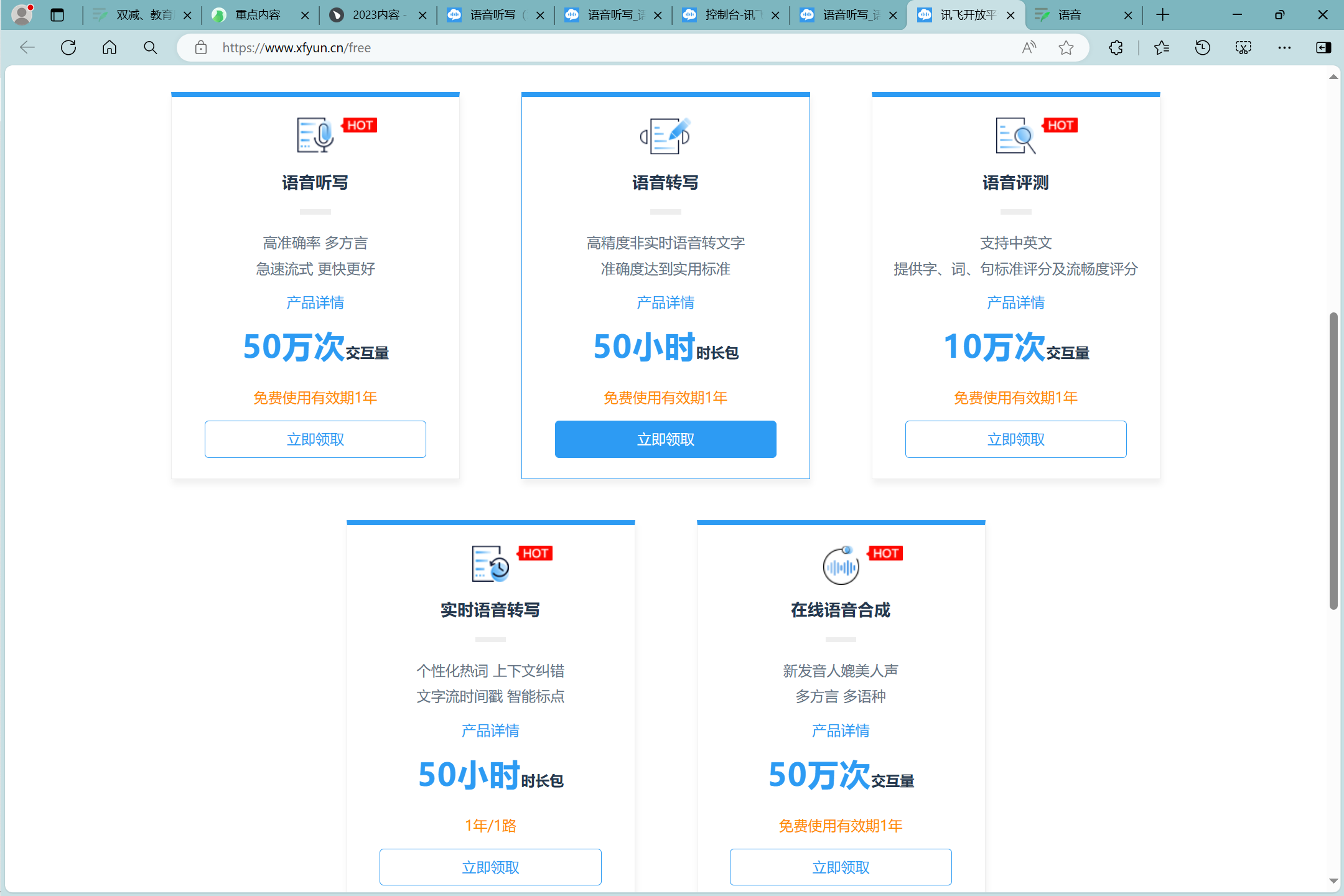This screenshot has width=1344, height=896.
Task: Click the HOT badge on 语音评测
Action: [x=1060, y=125]
